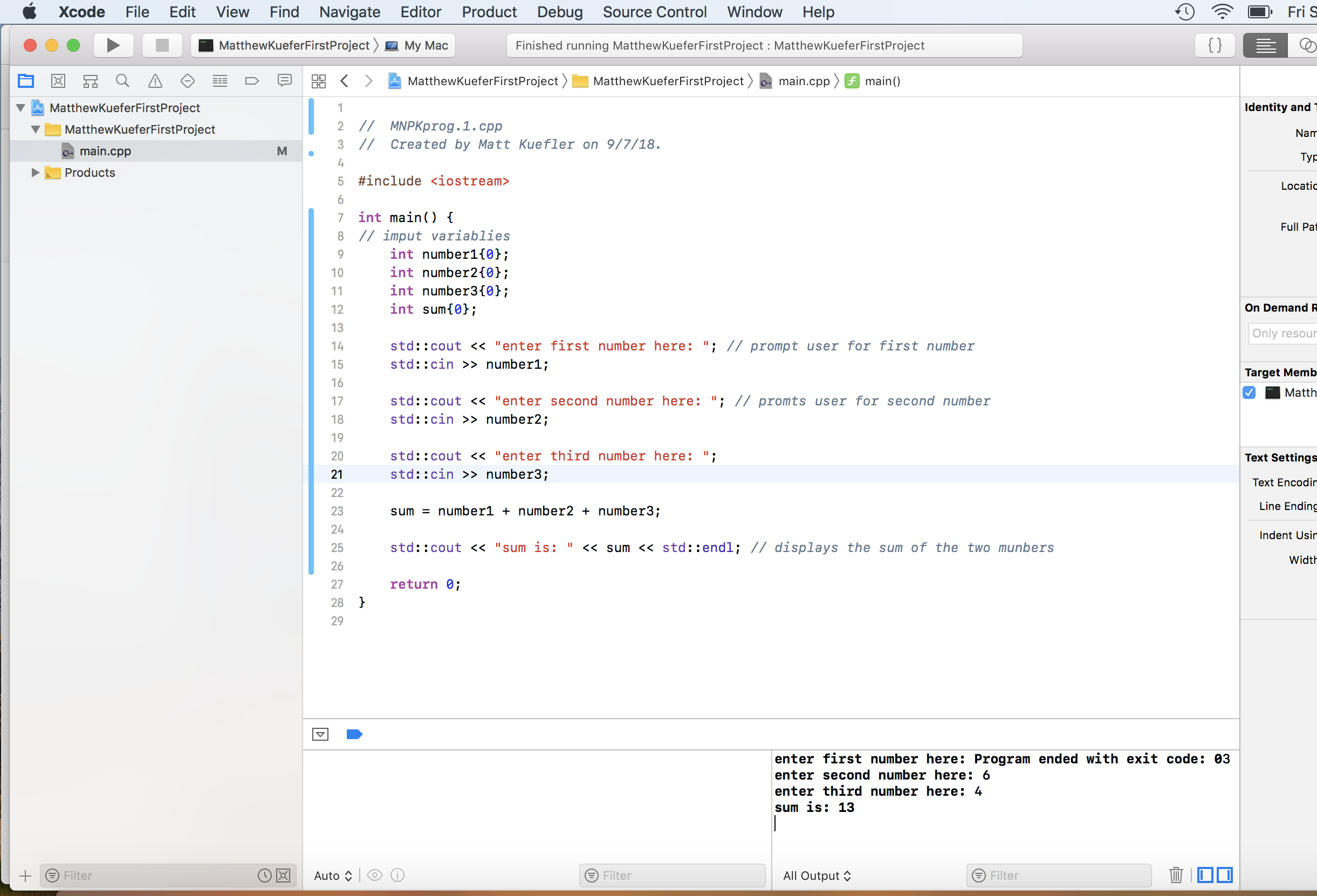Image resolution: width=1317 pixels, height=896 pixels.
Task: Click the My Mac destination selector
Action: (x=426, y=45)
